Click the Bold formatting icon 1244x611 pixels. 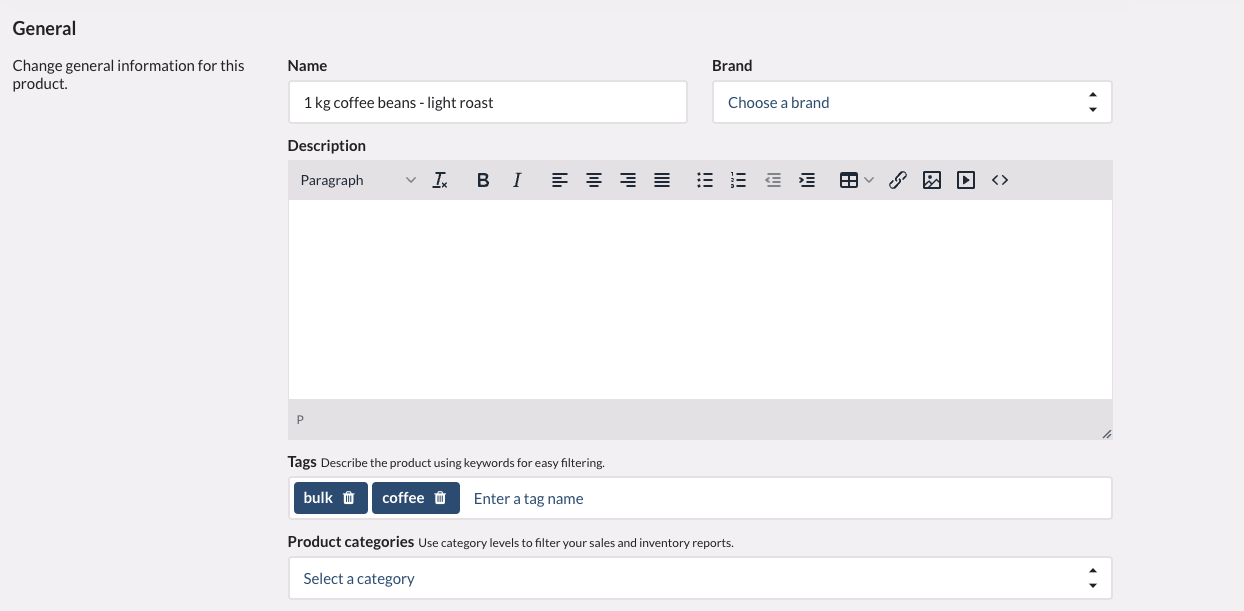(483, 180)
